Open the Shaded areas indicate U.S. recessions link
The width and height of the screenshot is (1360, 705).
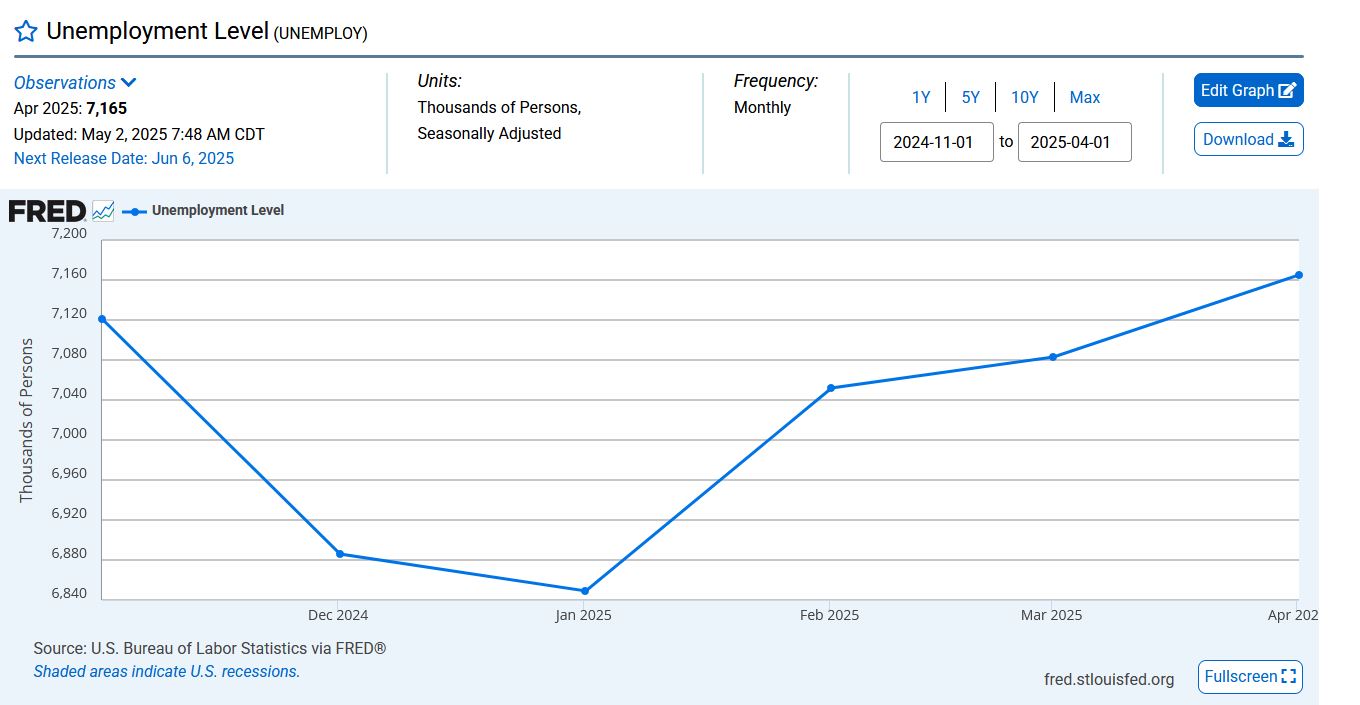(167, 672)
